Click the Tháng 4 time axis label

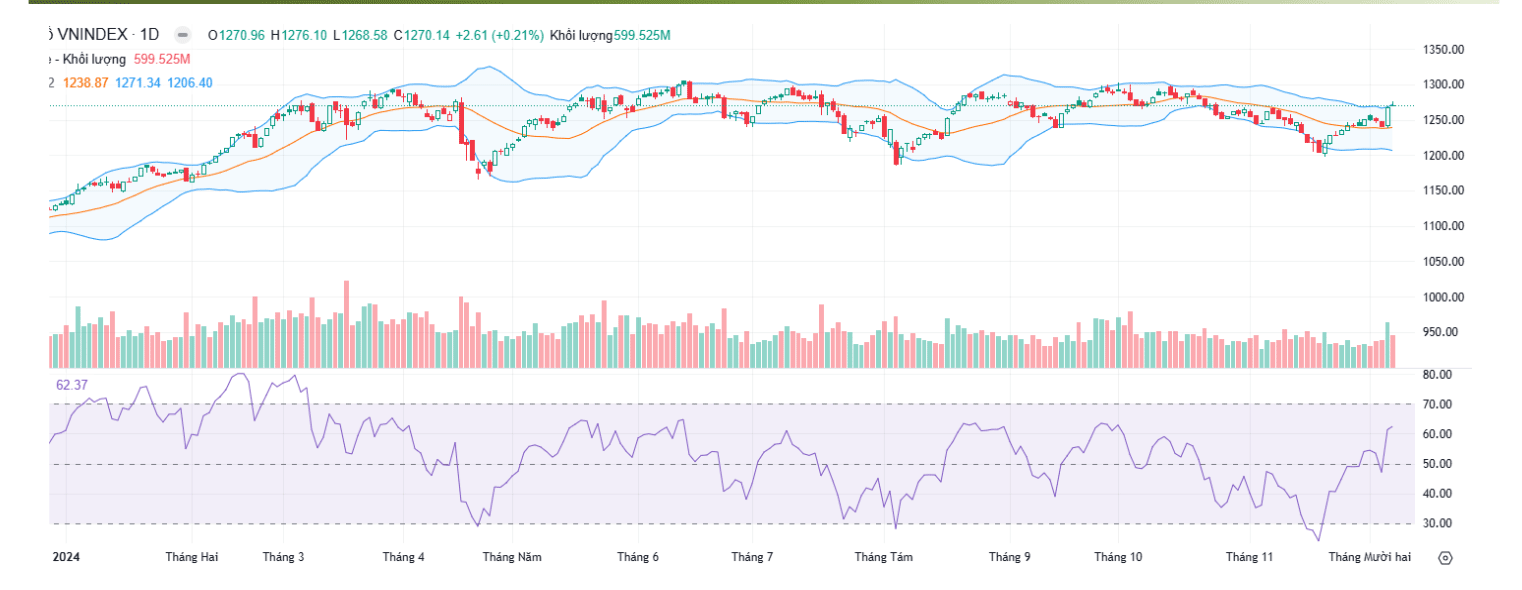[403, 557]
